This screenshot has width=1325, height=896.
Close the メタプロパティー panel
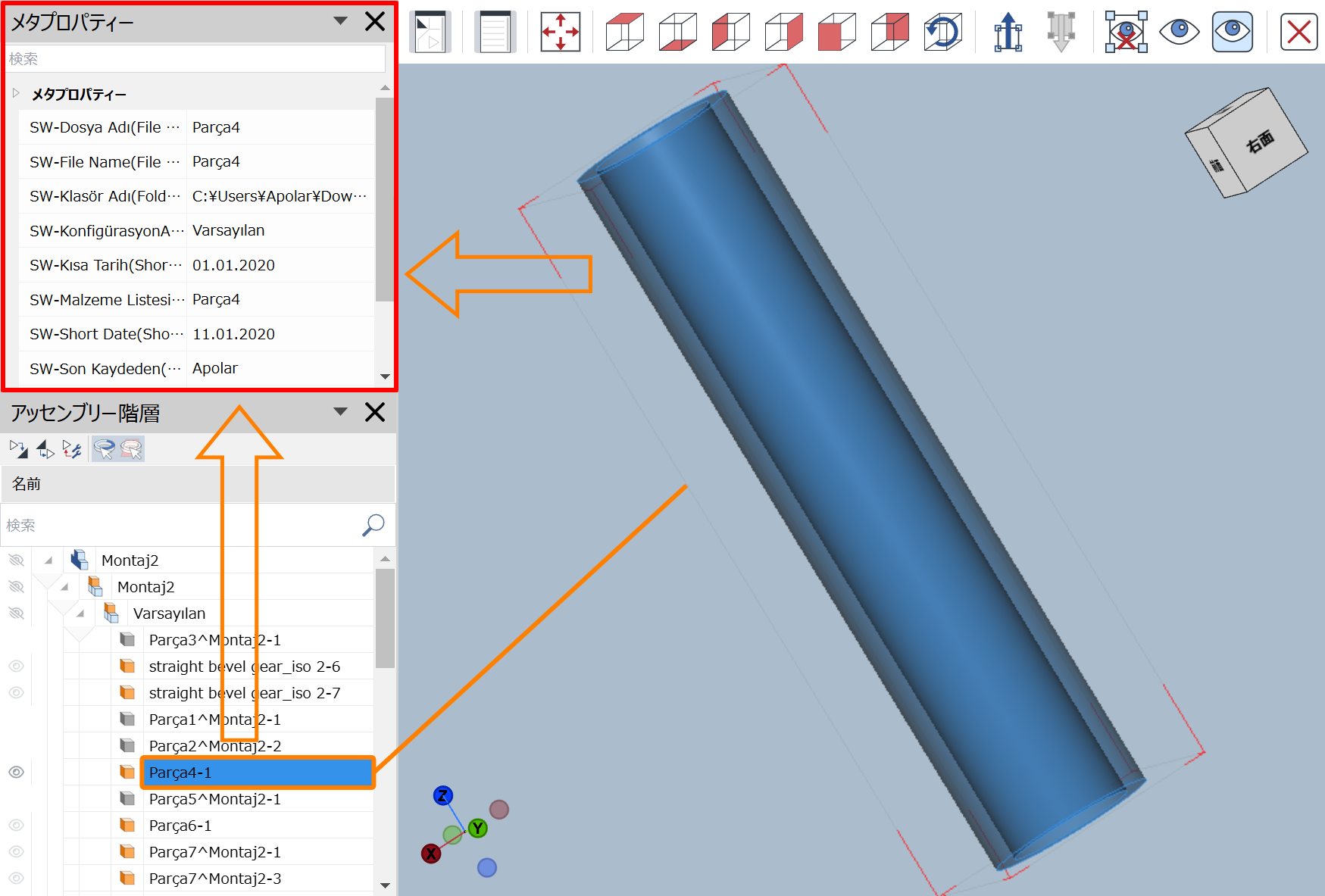(375, 21)
